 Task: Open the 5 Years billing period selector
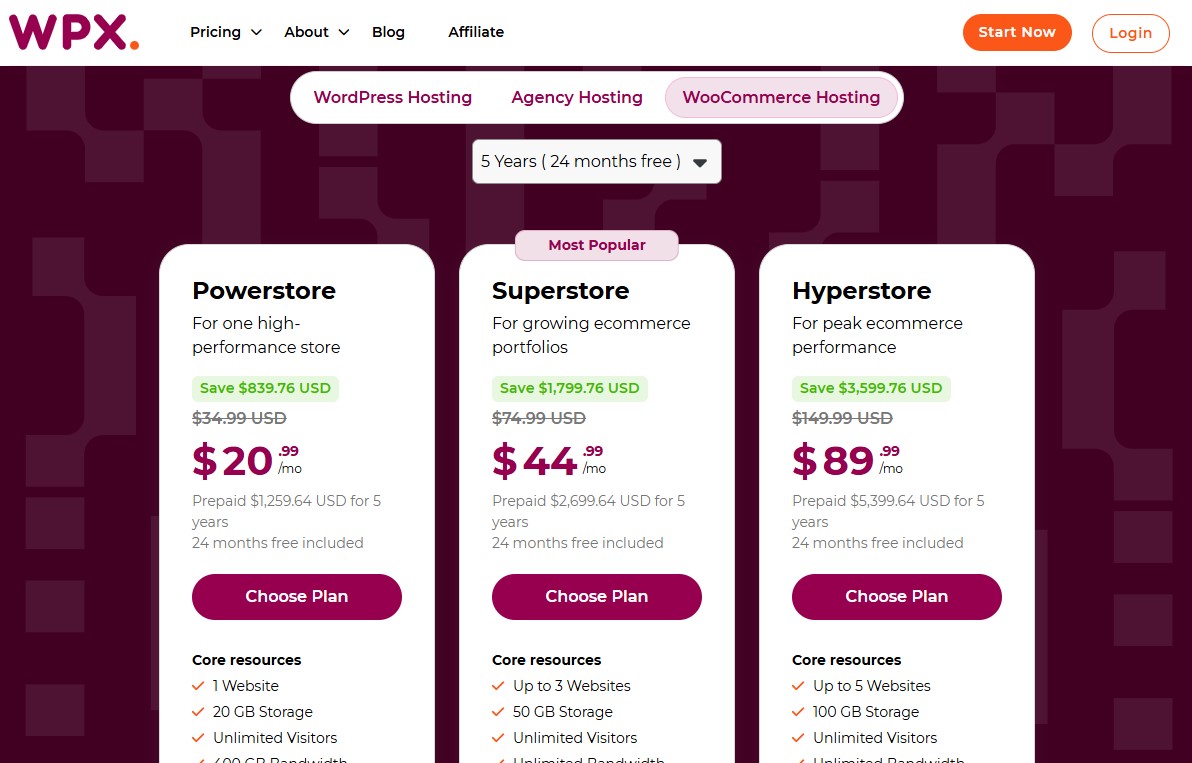click(x=596, y=161)
